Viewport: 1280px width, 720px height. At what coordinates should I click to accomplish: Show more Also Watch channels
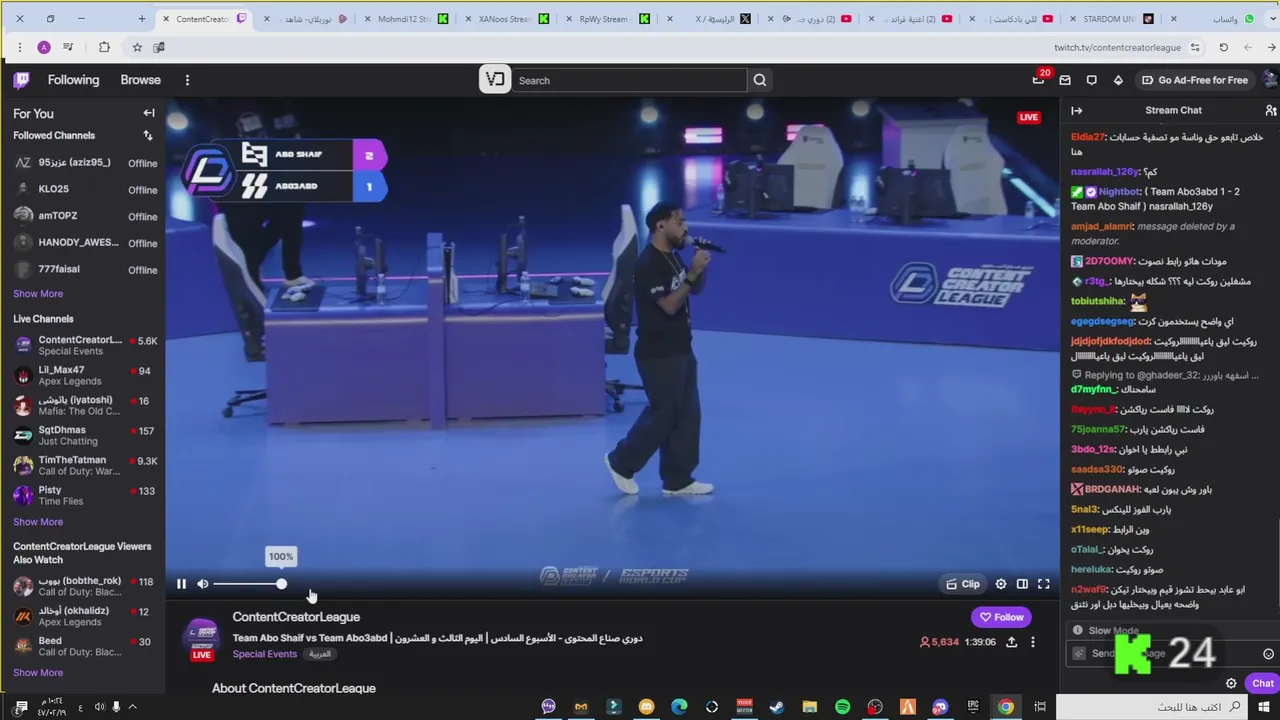pyautogui.click(x=38, y=673)
